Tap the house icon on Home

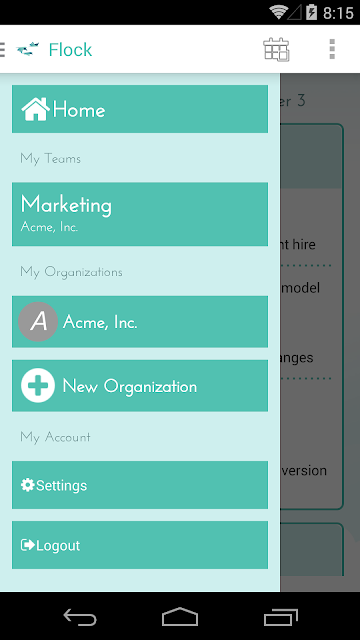click(x=36, y=109)
